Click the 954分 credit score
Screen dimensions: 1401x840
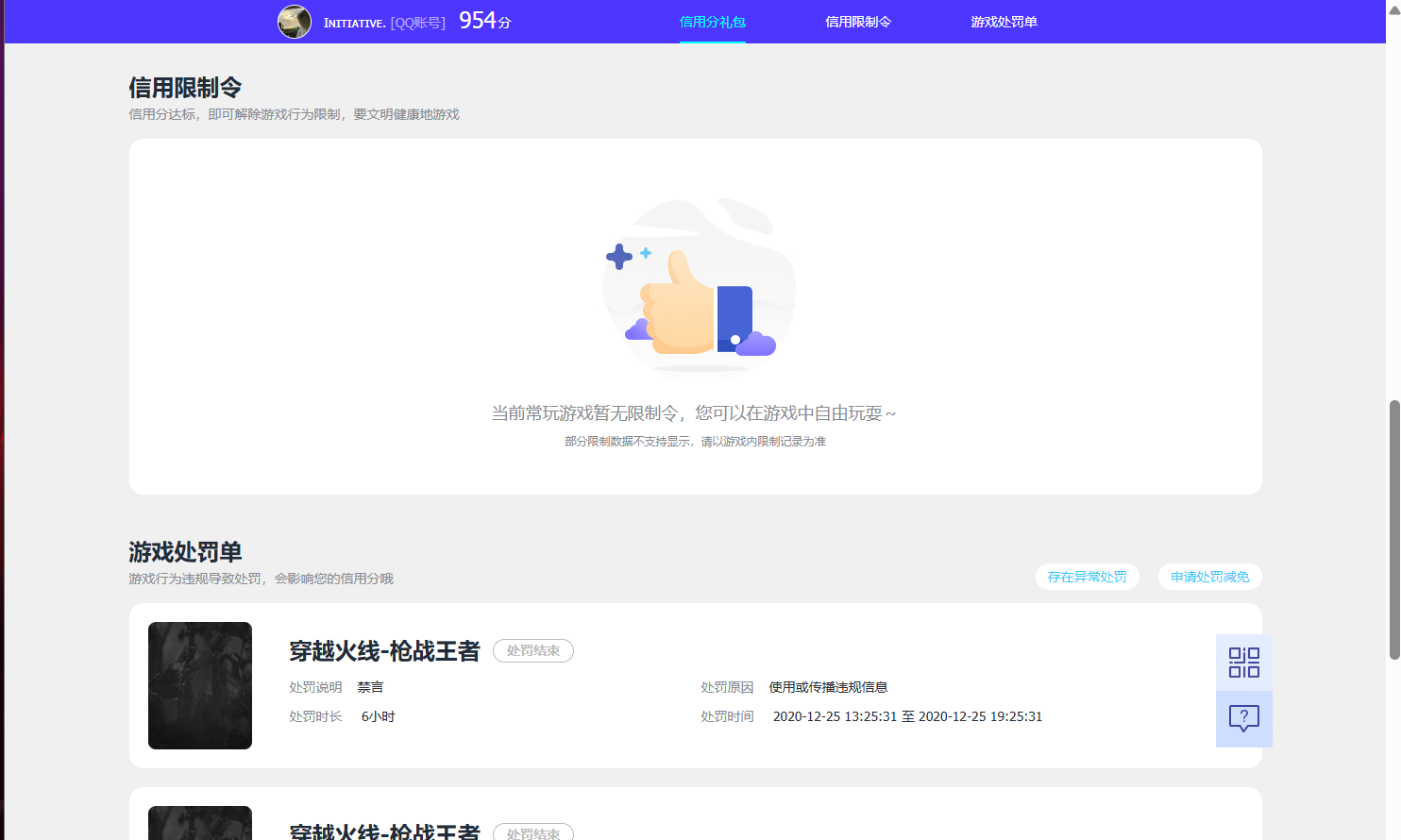tap(484, 21)
